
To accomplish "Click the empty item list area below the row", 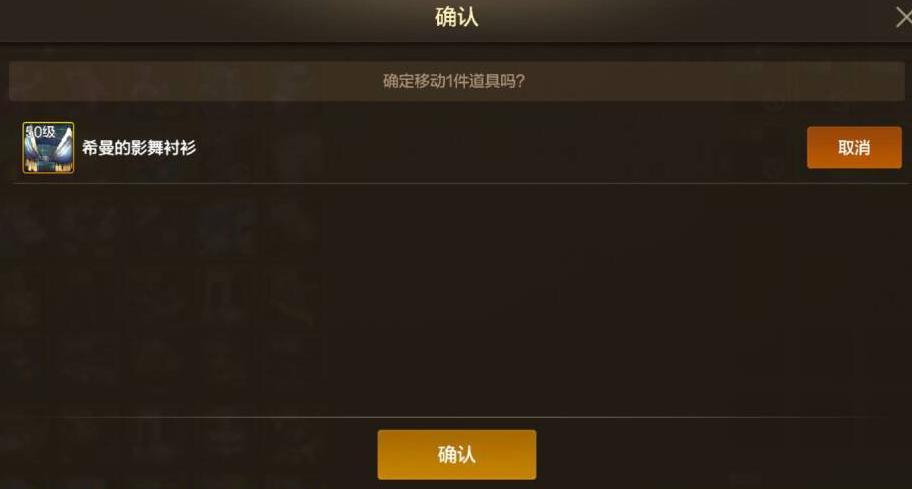I will click(x=456, y=299).
